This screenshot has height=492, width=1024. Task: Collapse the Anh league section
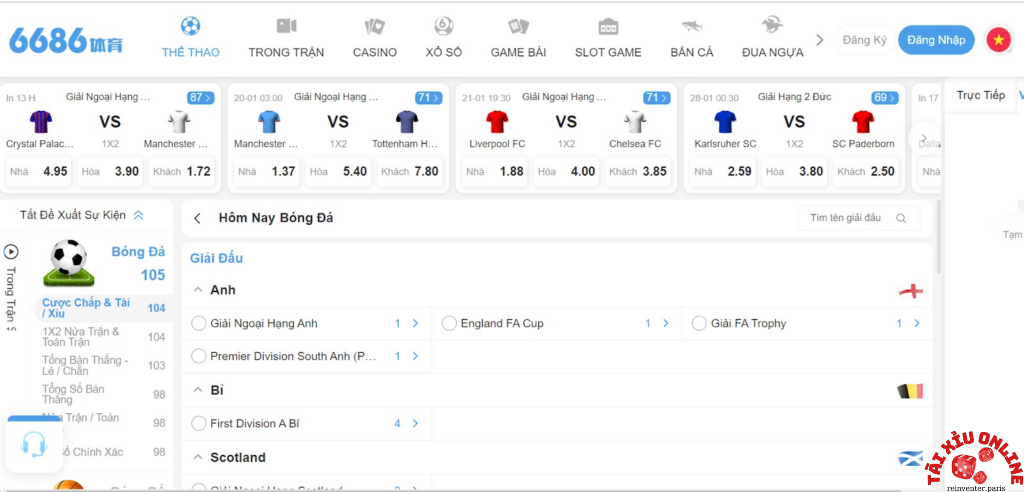coord(198,290)
